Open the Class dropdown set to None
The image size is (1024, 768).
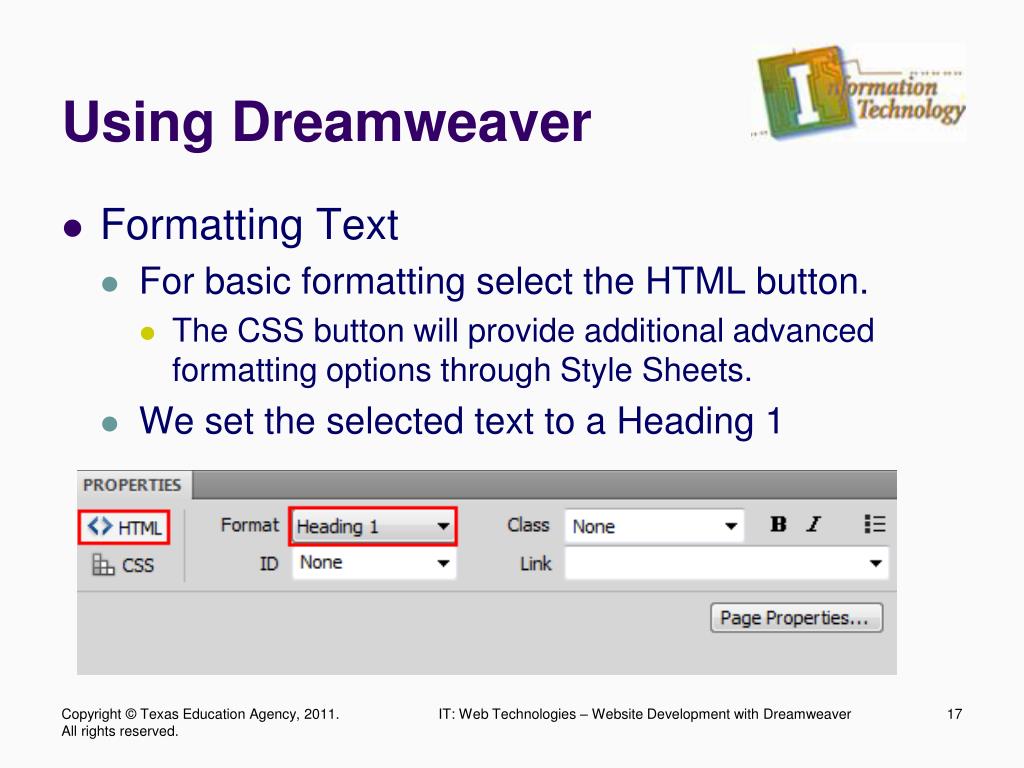pos(654,526)
